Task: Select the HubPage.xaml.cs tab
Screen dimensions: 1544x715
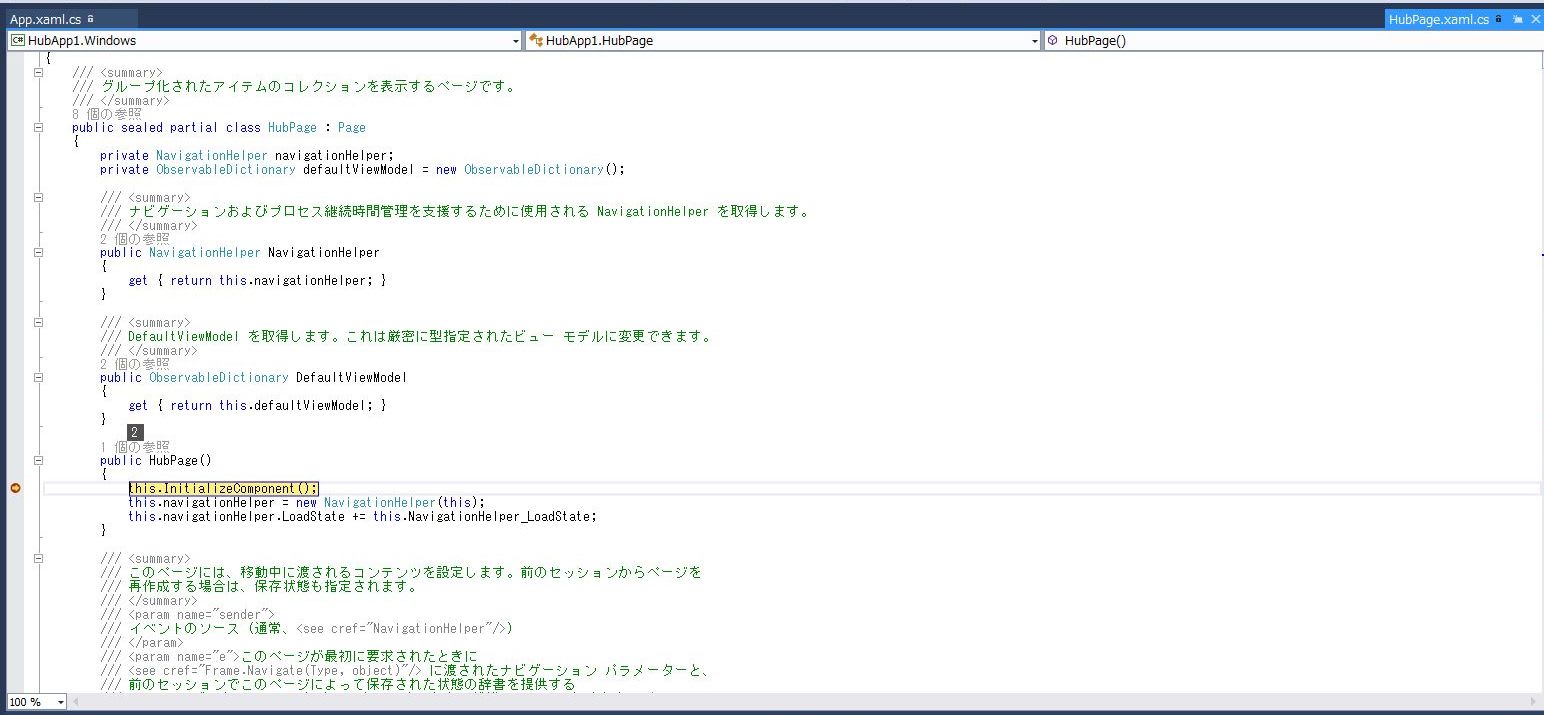Action: pos(1439,20)
